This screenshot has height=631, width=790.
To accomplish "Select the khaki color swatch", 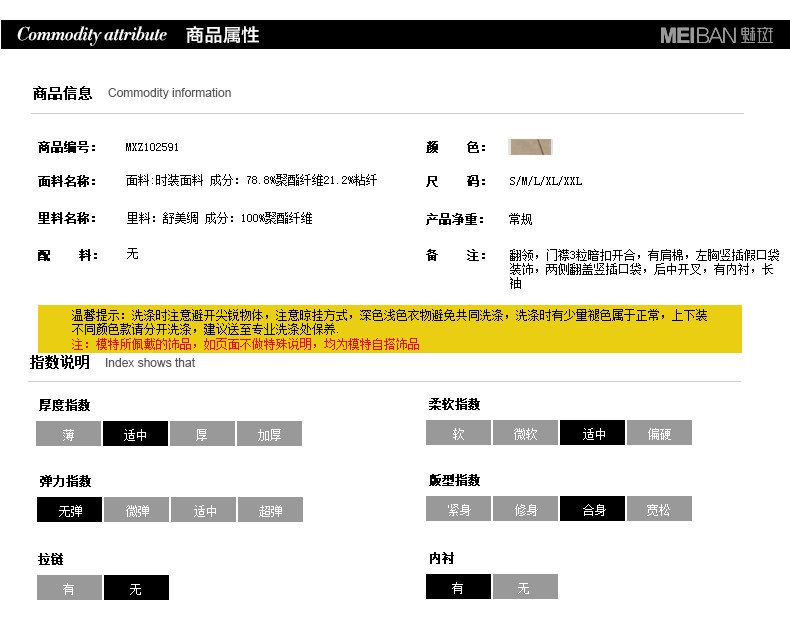I will pos(531,147).
